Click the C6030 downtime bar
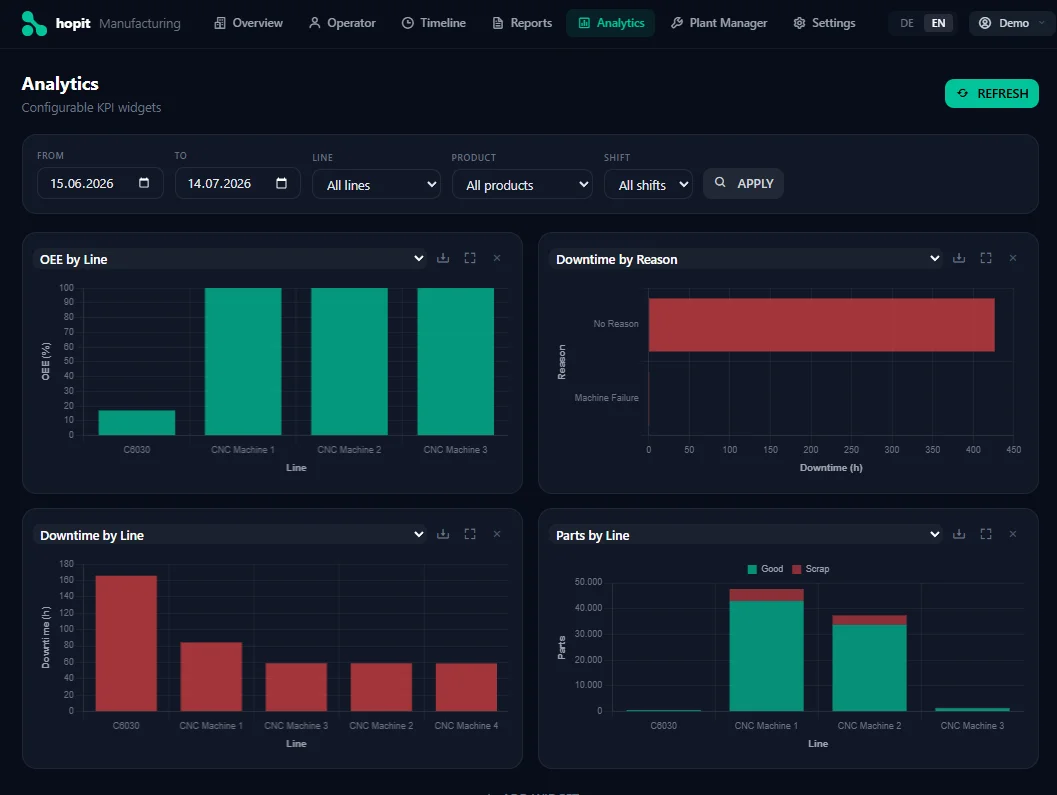Viewport: 1057px width, 795px height. tap(126, 643)
